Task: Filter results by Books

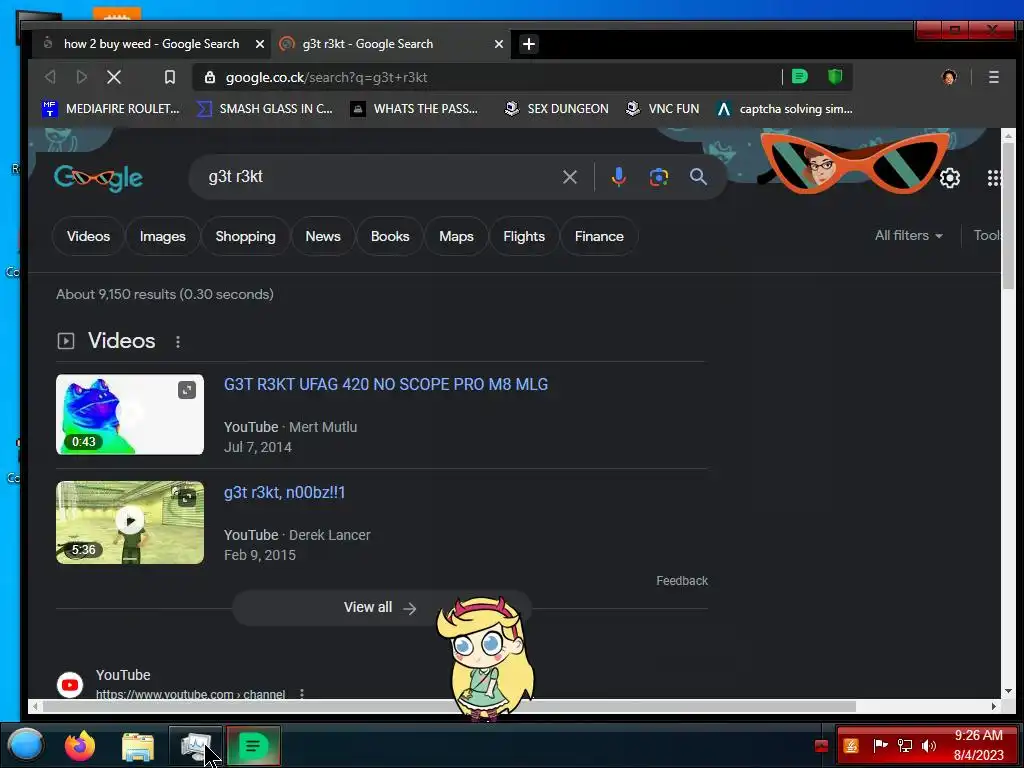Action: tap(390, 236)
